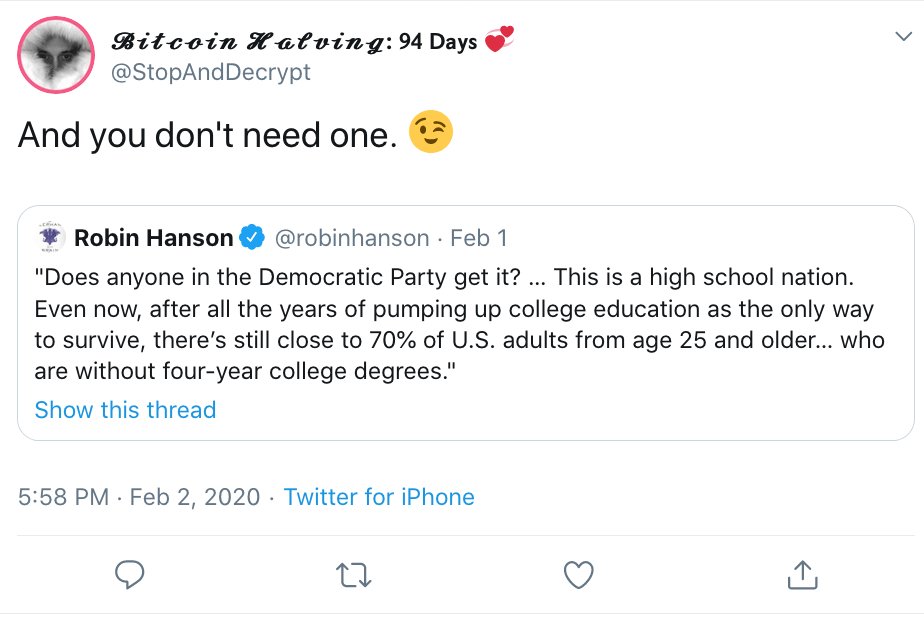
Task: Open StopAndDecrypt's profile picture
Action: [x=57, y=56]
